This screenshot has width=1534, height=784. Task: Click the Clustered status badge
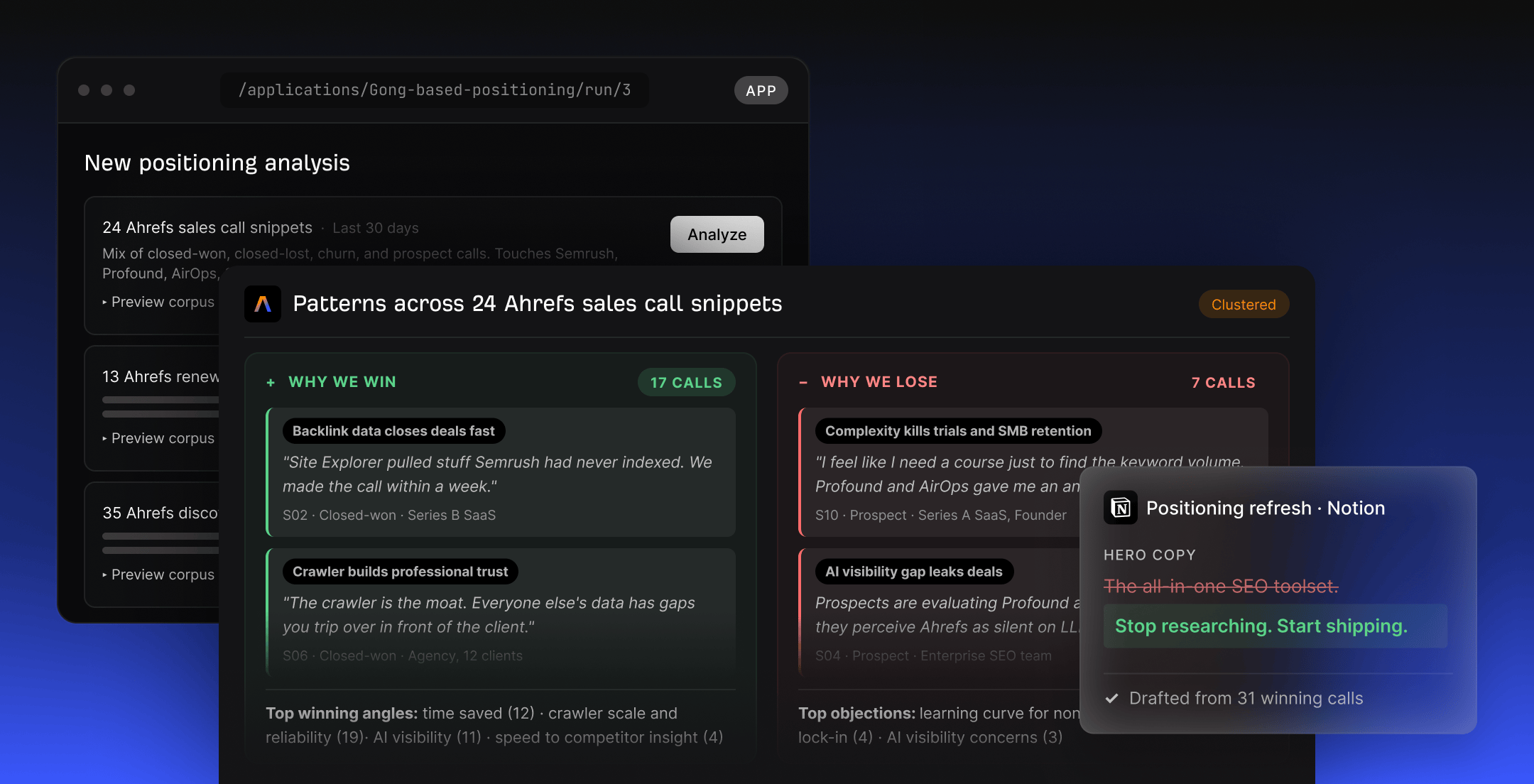[x=1244, y=304]
